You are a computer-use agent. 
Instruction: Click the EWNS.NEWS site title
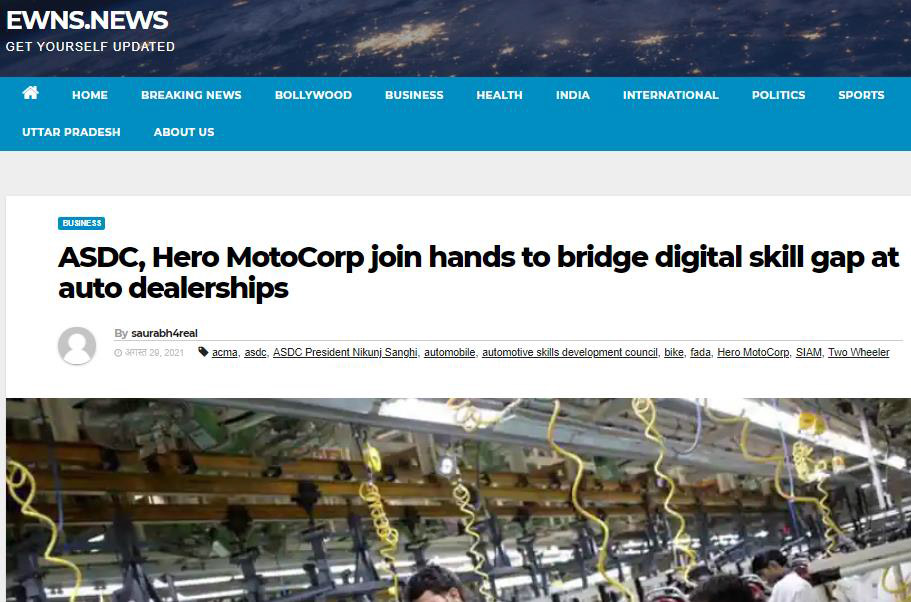click(x=87, y=21)
